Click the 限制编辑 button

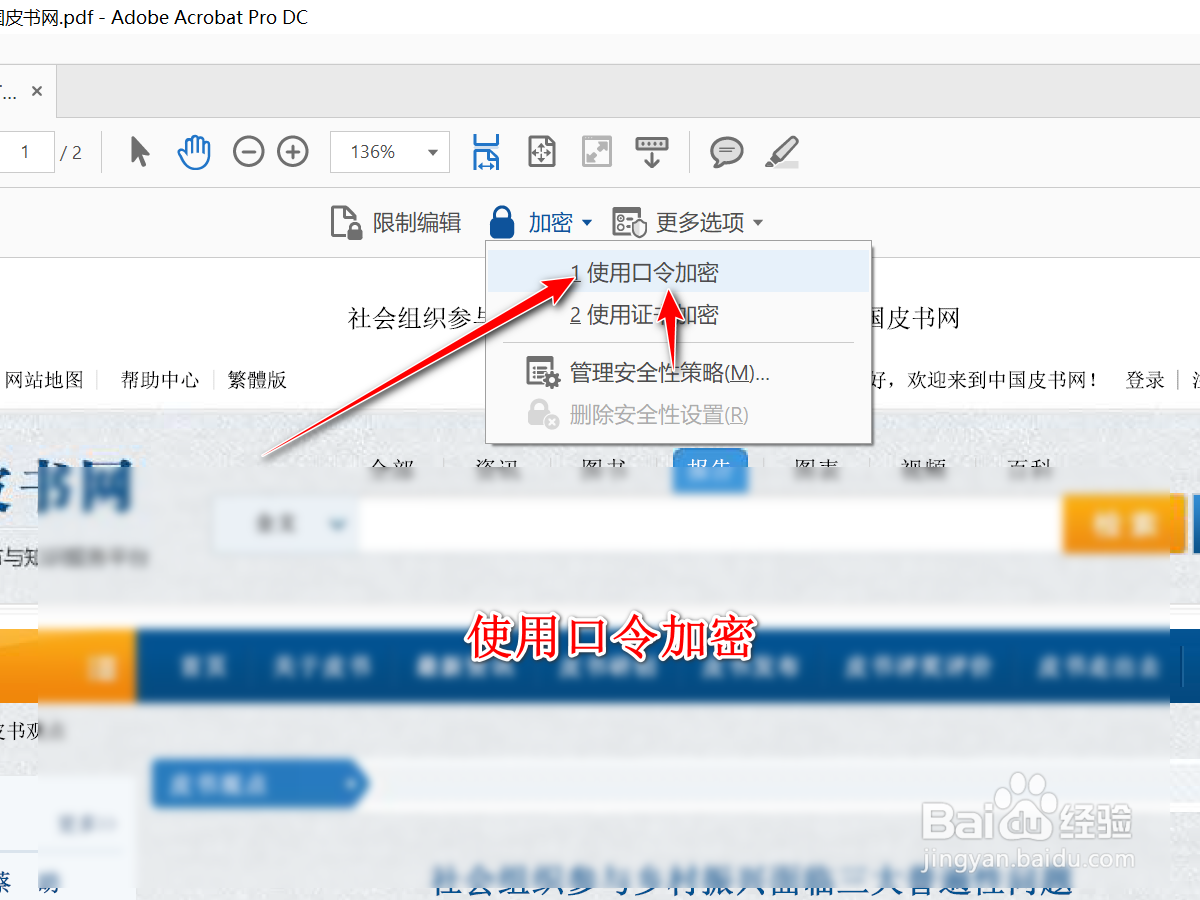397,222
